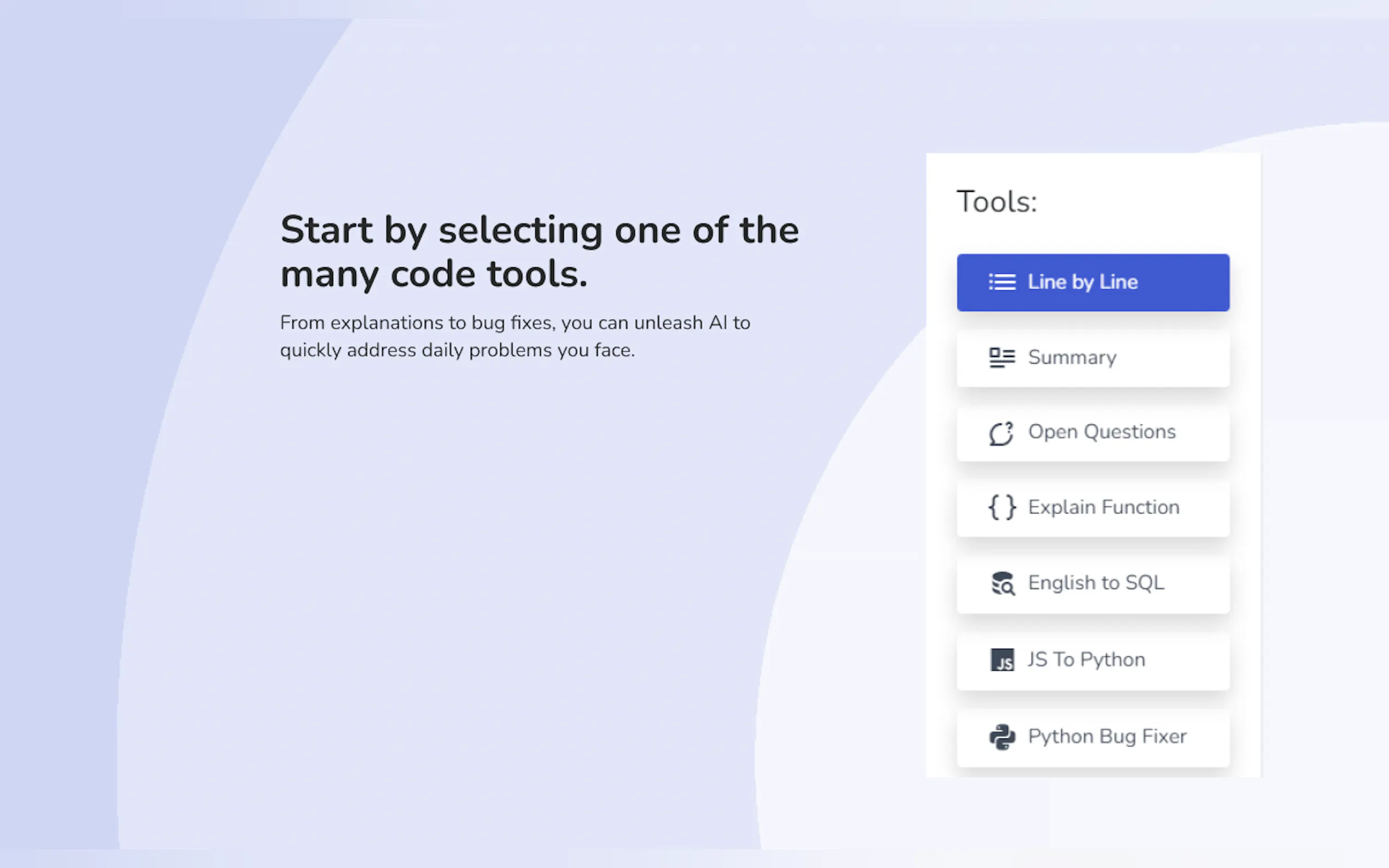Click the curly braces Explain Function icon
This screenshot has width=1389, height=868.
coord(1002,508)
